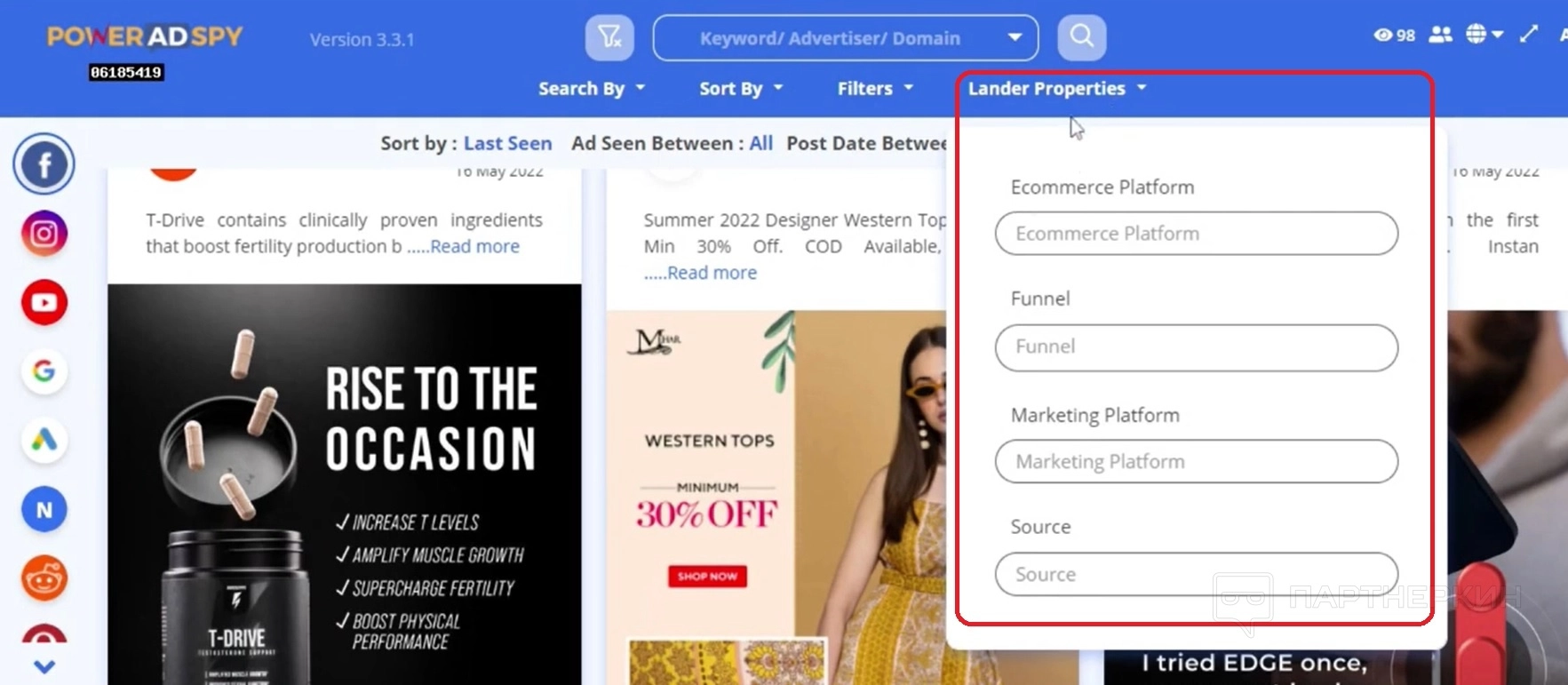The width and height of the screenshot is (1568, 685).
Task: Open the Search By menu
Action: pos(591,89)
